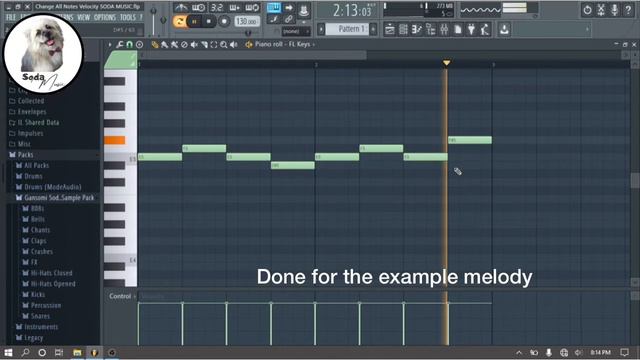Image resolution: width=640 pixels, height=360 pixels.
Task: Open the tempo tapper icon
Action: [485, 29]
